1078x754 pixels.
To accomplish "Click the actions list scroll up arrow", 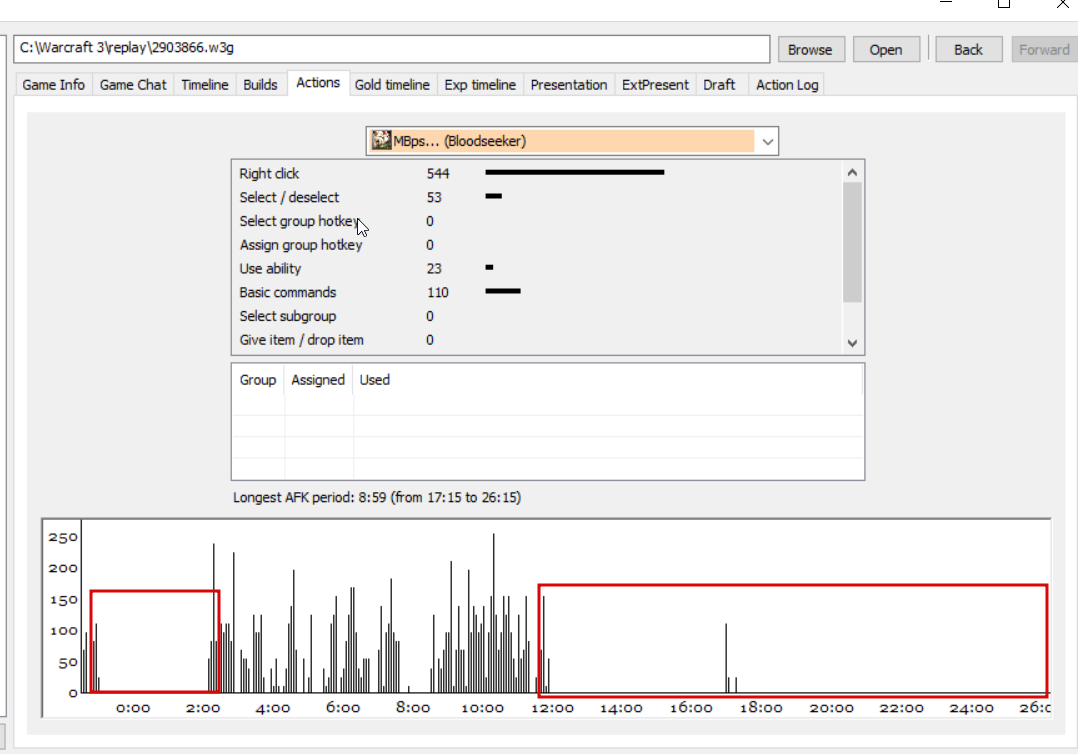I will [852, 173].
